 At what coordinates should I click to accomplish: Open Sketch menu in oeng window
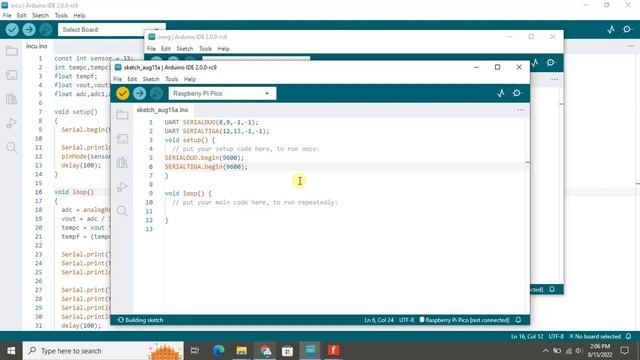click(x=184, y=49)
